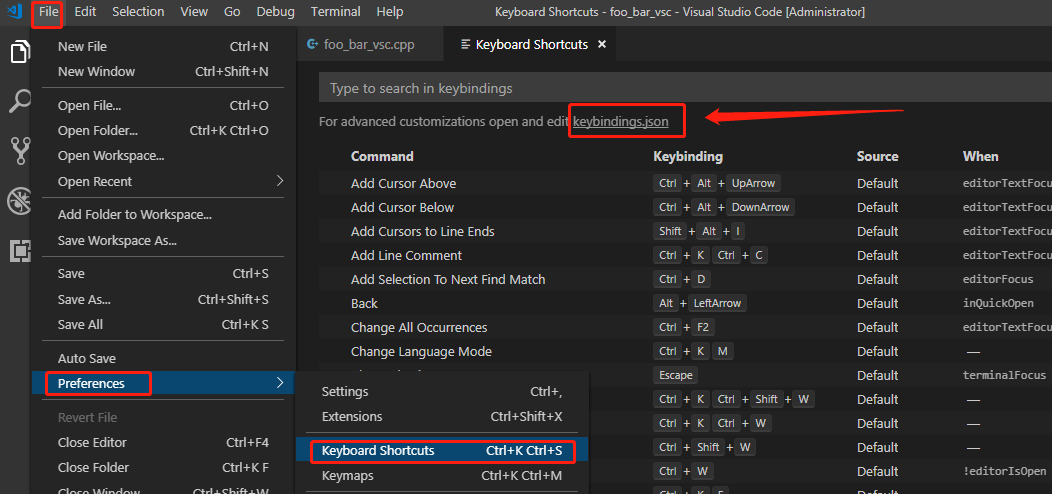1052x494 pixels.
Task: Open Keyboard Shortcuts from Preferences submenu
Action: 442,451
